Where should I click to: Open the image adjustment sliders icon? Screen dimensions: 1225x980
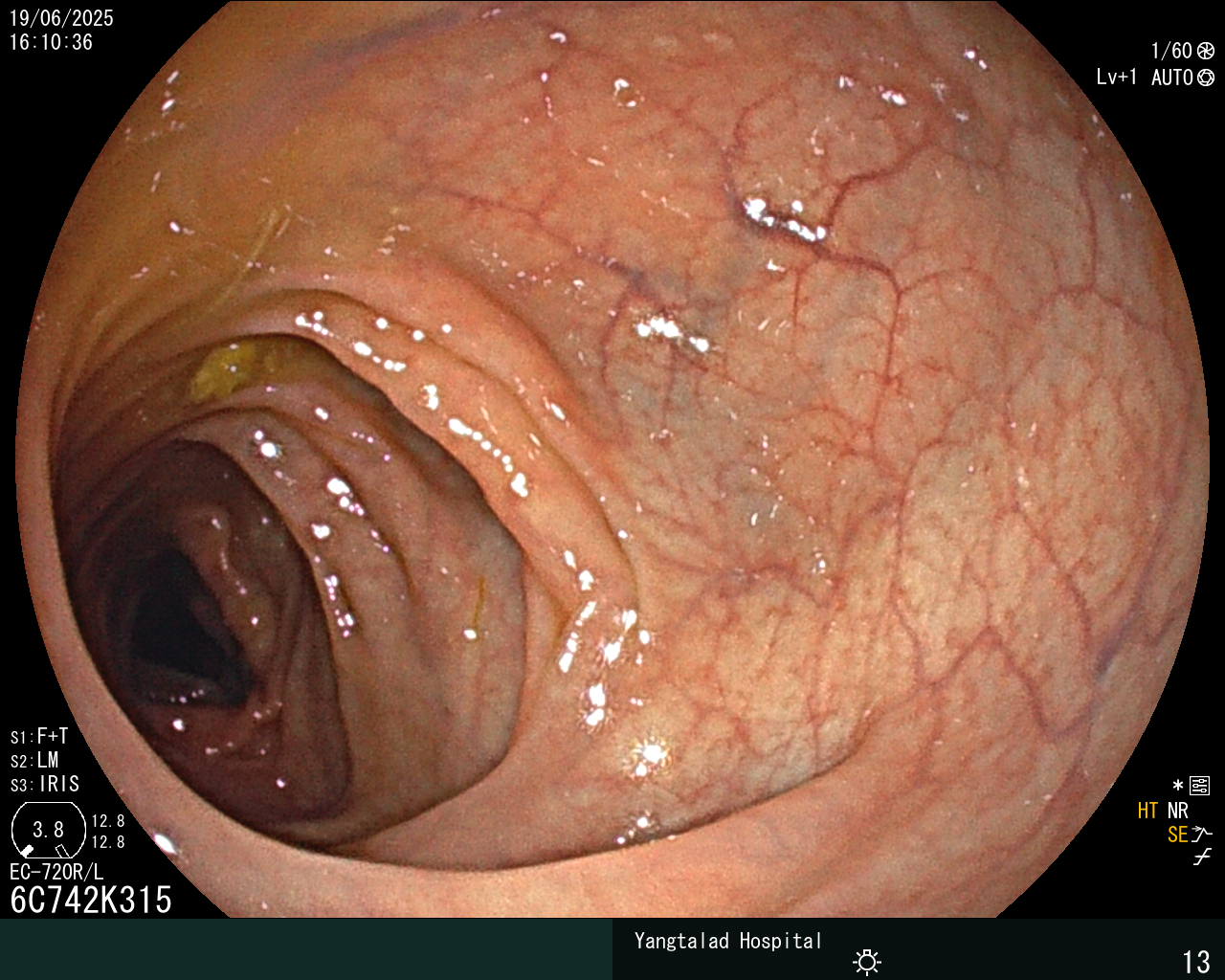pyautogui.click(x=1200, y=786)
